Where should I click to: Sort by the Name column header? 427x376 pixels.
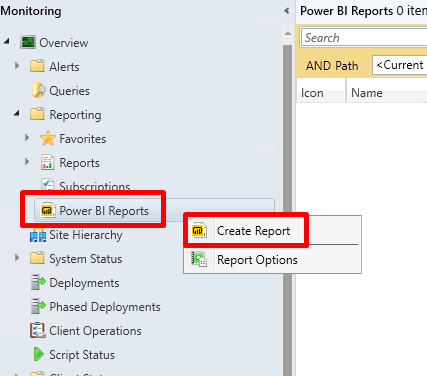click(x=386, y=92)
